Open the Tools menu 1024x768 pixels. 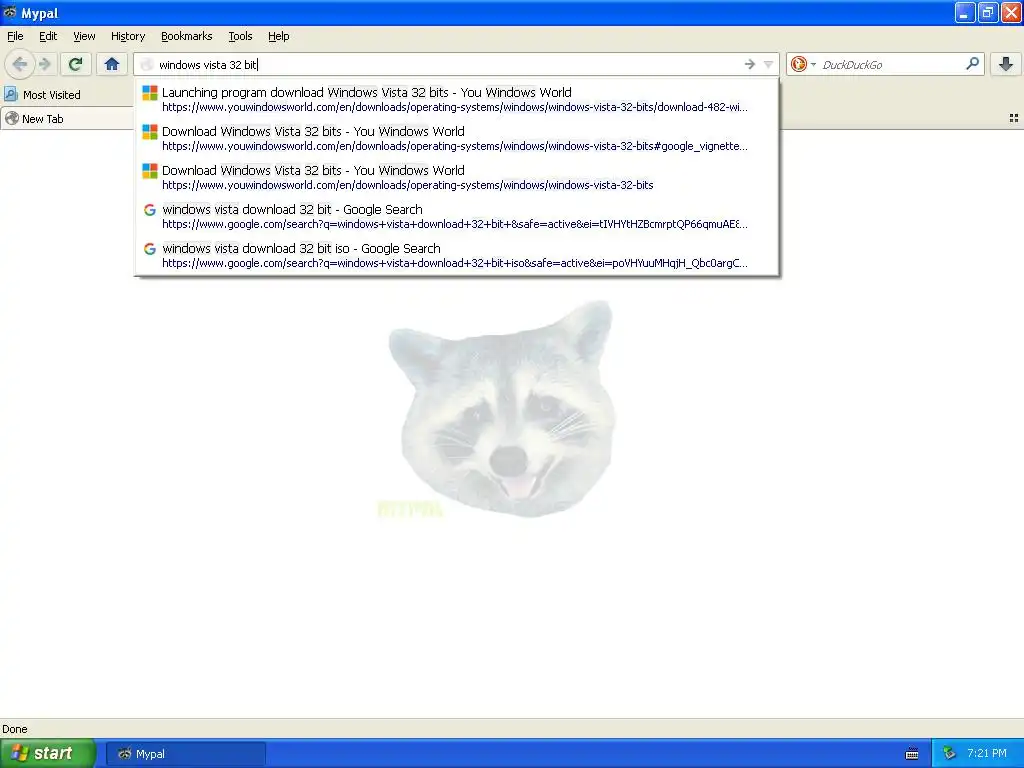(240, 36)
